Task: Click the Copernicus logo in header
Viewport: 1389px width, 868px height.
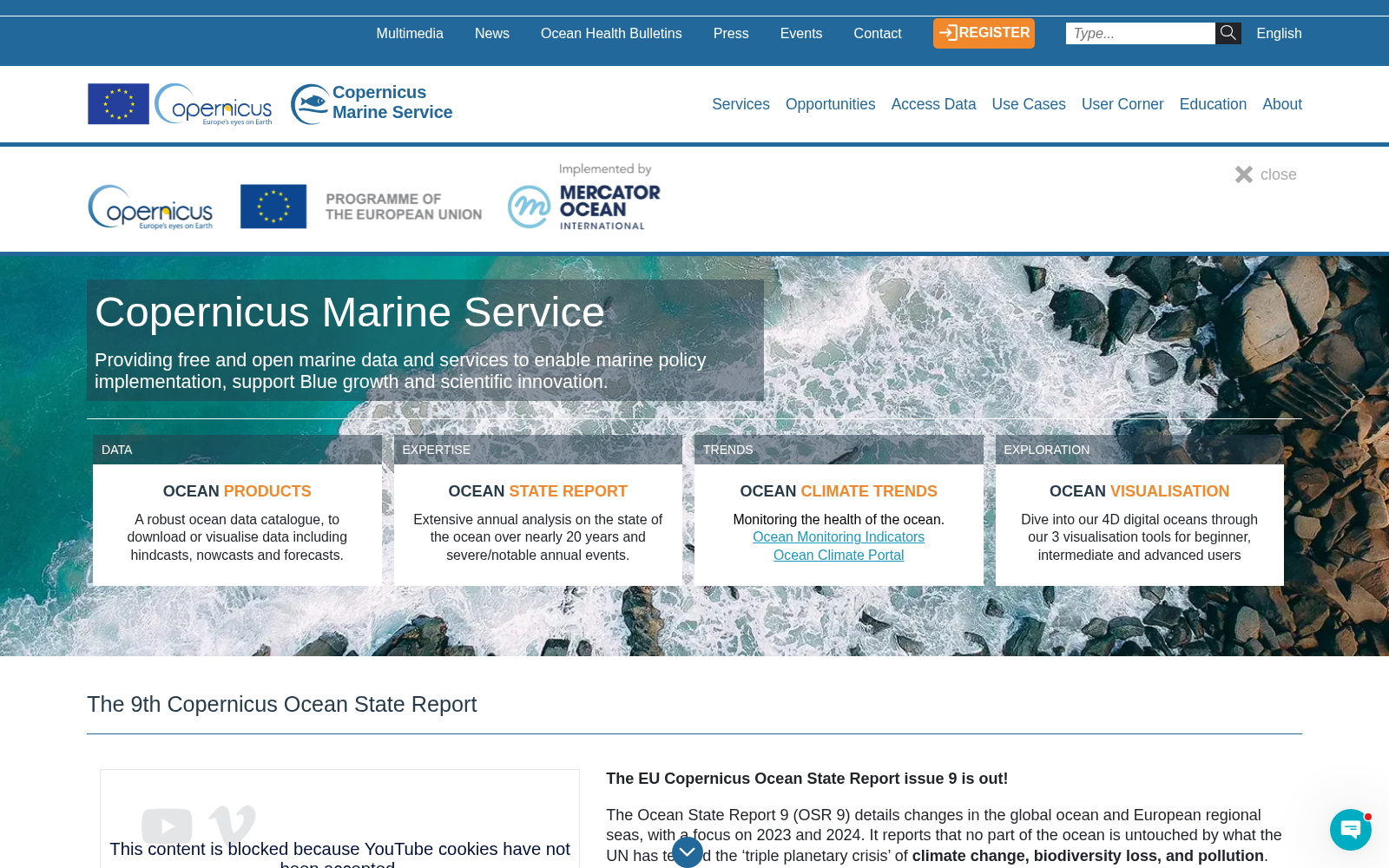Action: click(214, 104)
